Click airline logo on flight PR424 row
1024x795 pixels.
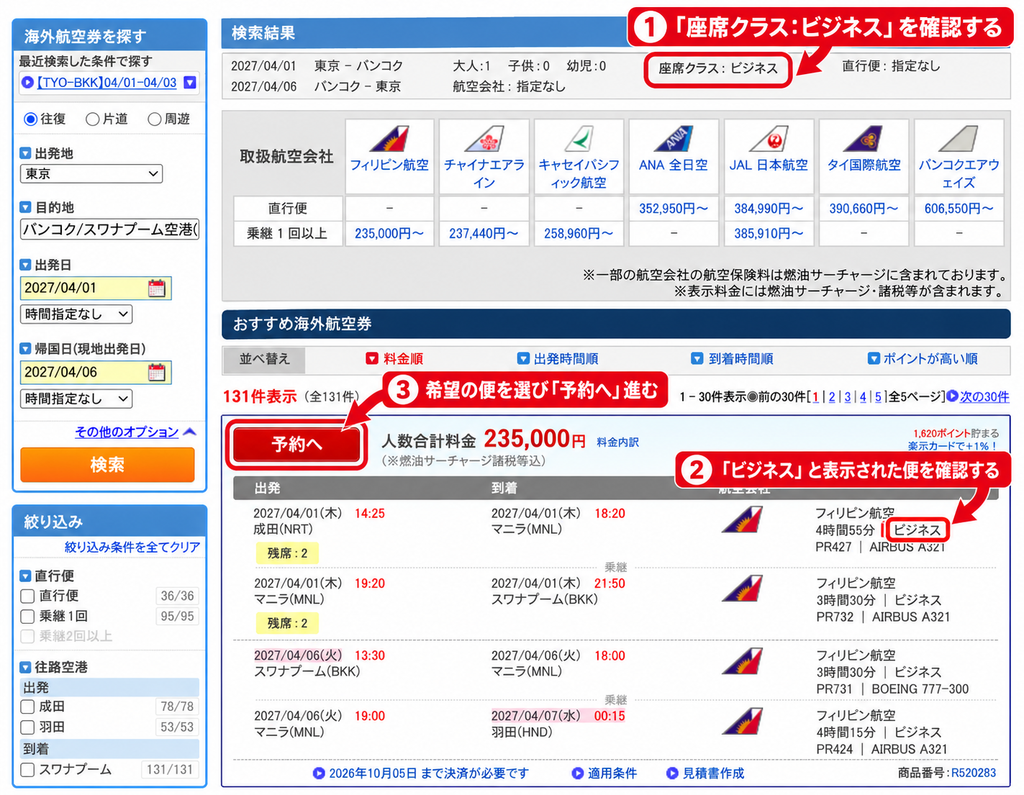click(x=742, y=721)
